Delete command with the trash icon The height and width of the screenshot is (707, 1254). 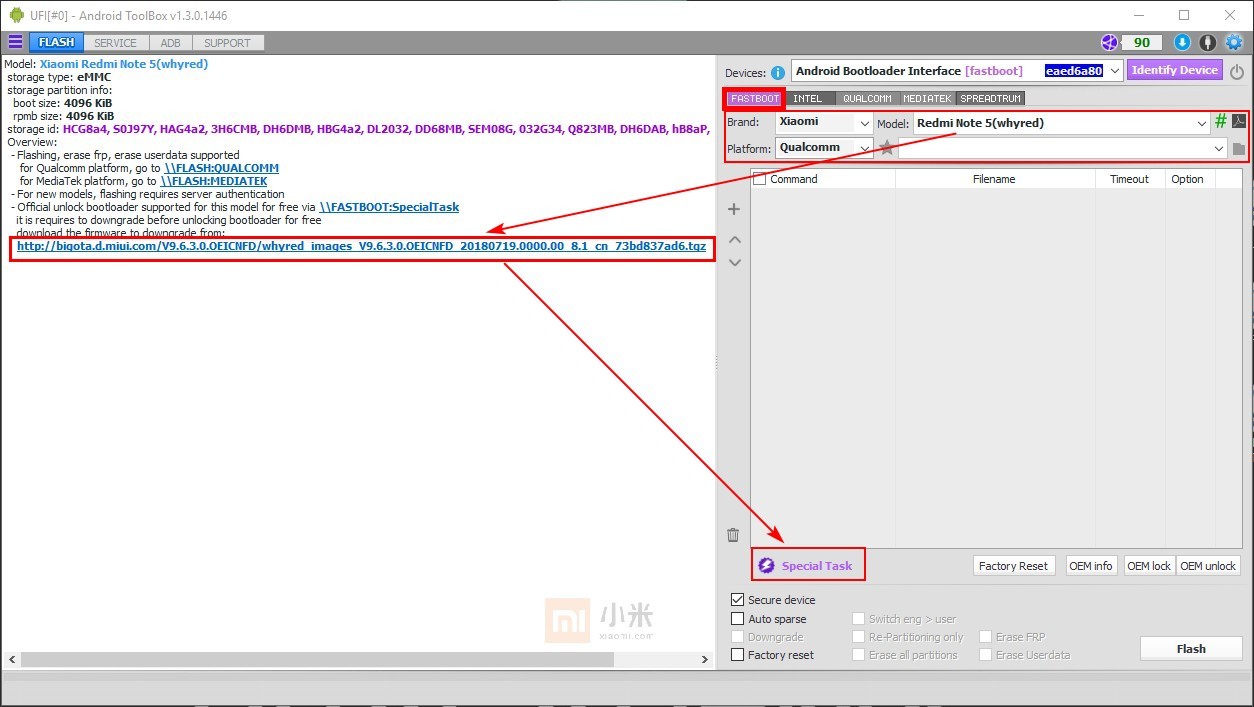coord(733,535)
